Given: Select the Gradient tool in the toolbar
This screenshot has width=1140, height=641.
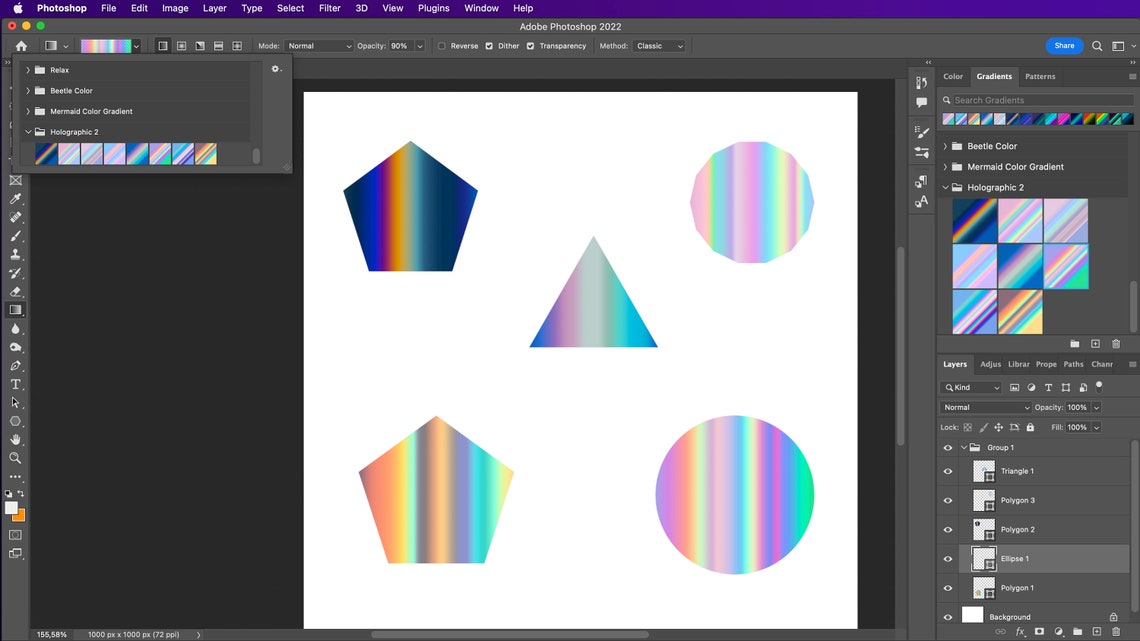Looking at the screenshot, I should [x=15, y=308].
